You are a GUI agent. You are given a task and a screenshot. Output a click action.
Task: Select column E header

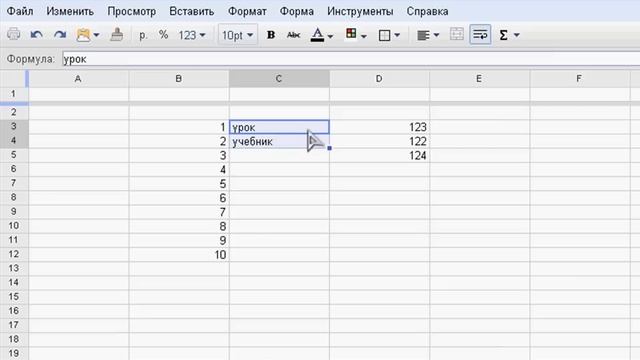click(479, 79)
